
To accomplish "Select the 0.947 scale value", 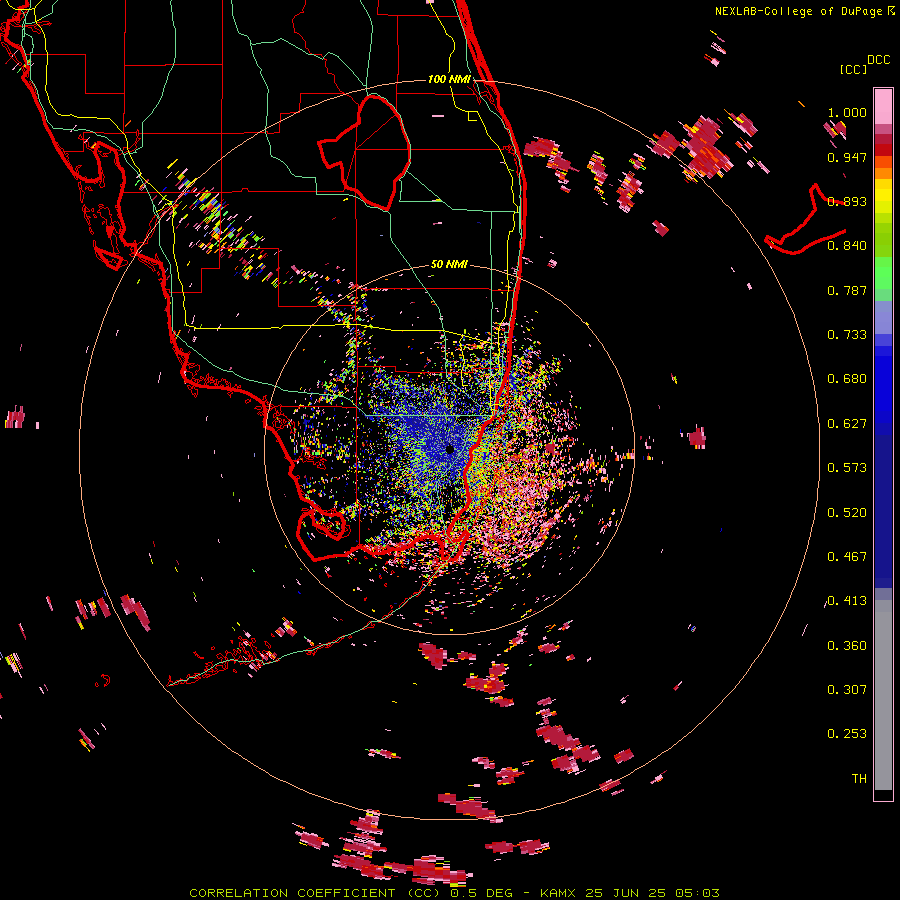I will coord(847,157).
